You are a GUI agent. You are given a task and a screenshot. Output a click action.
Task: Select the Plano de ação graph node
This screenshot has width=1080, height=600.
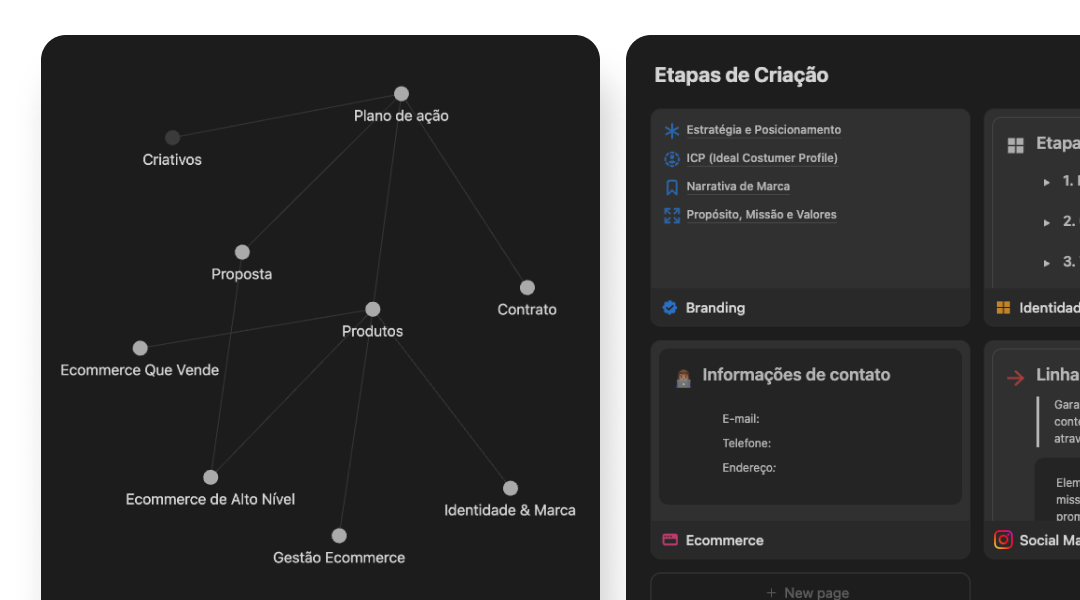401,93
